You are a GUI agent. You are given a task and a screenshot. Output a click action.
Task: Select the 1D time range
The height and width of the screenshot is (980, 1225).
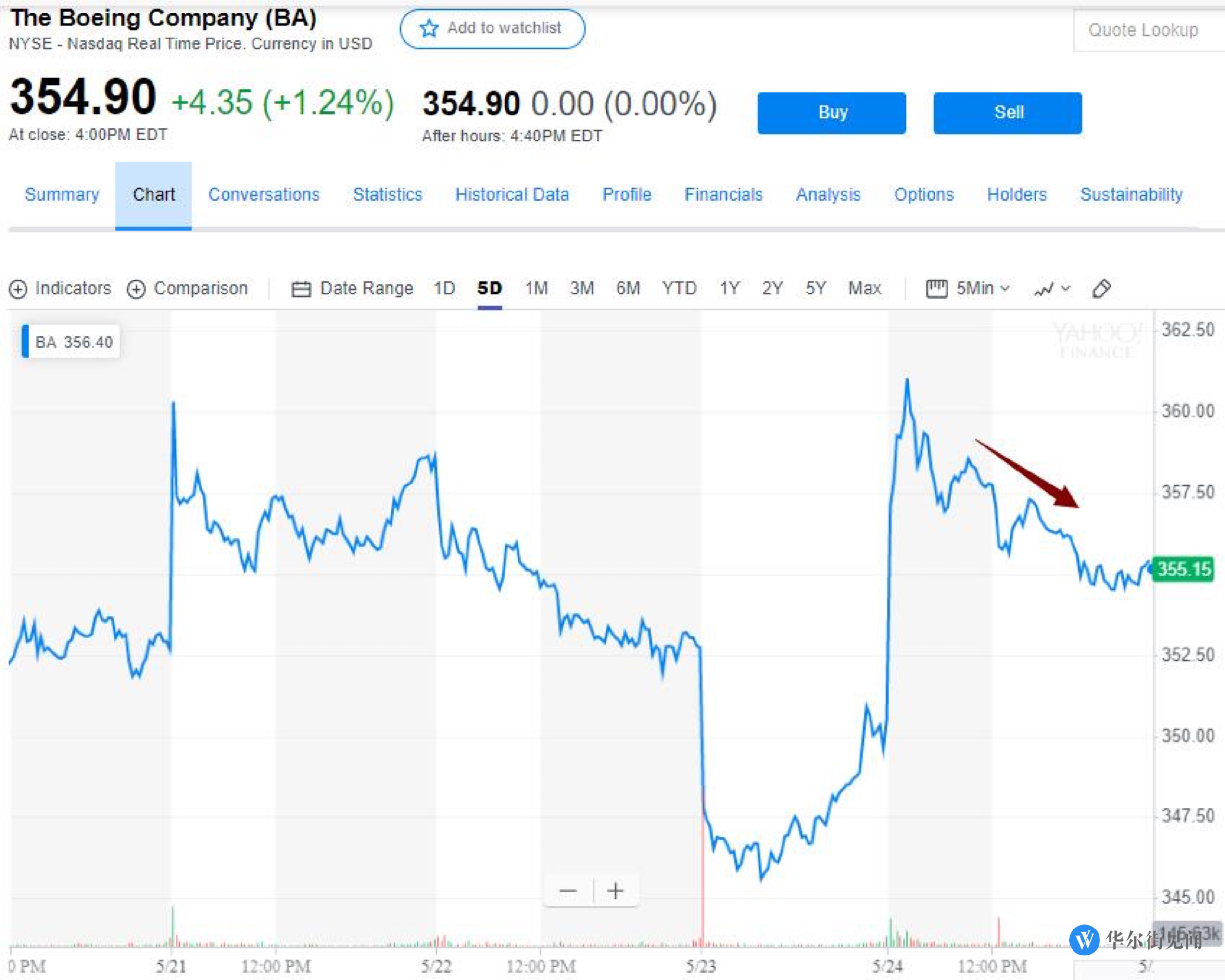[444, 288]
